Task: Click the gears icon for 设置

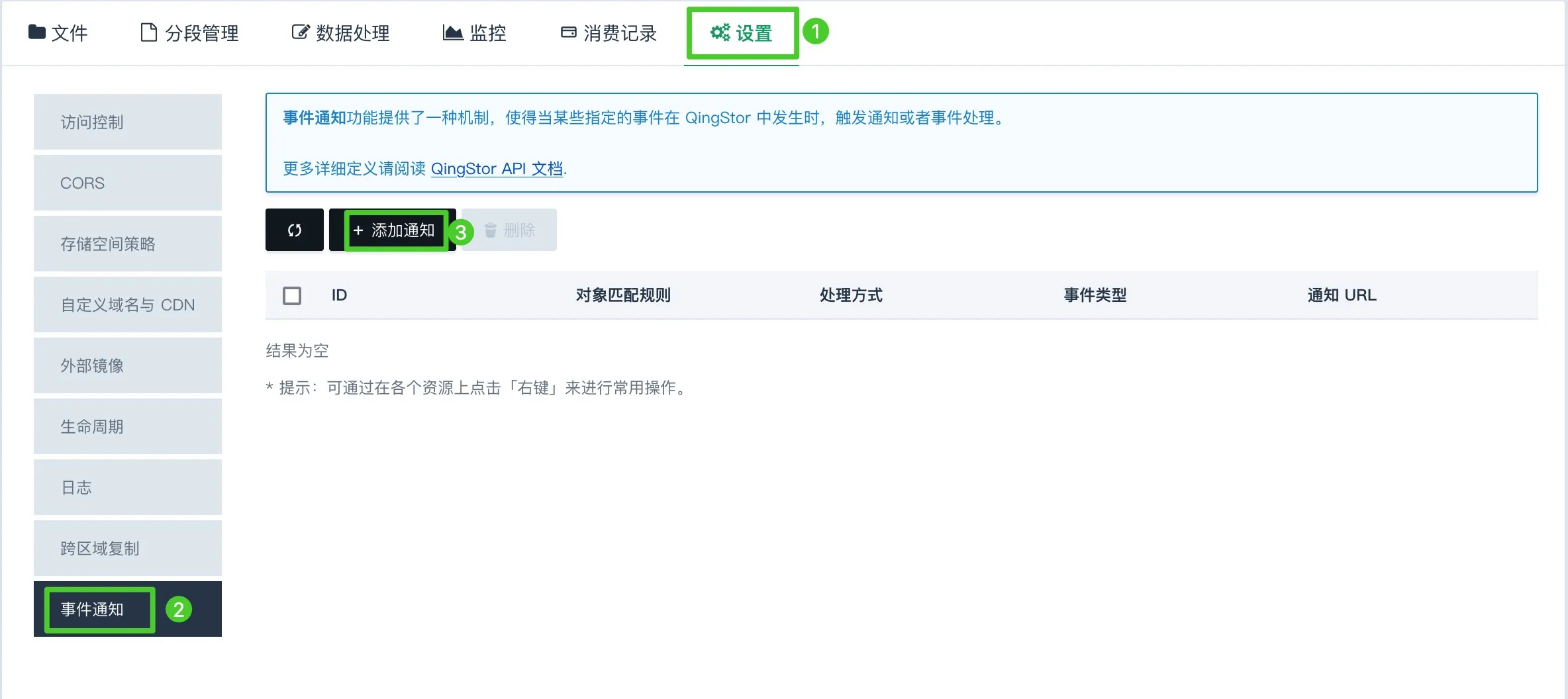Action: point(720,32)
